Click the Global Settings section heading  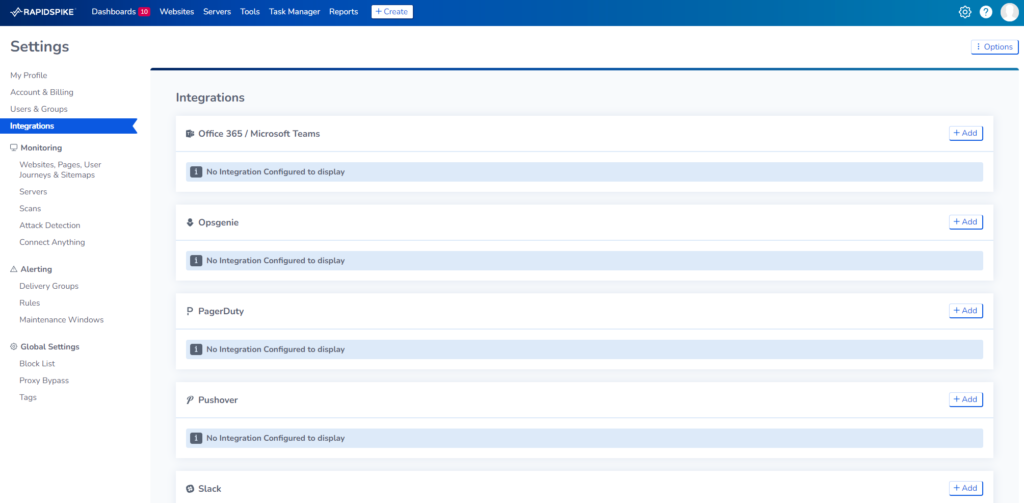50,347
